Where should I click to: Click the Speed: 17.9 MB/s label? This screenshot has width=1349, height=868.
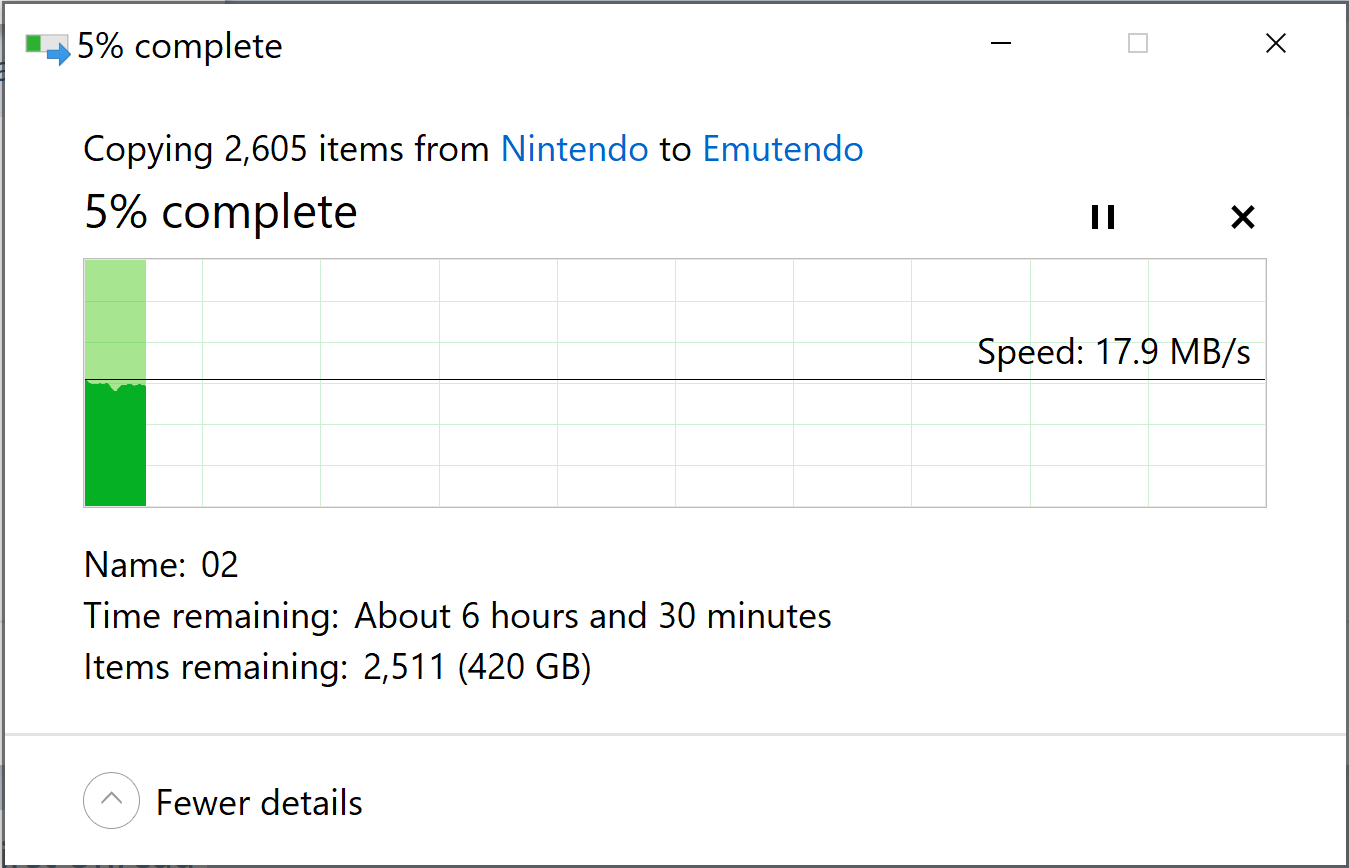pos(1114,352)
